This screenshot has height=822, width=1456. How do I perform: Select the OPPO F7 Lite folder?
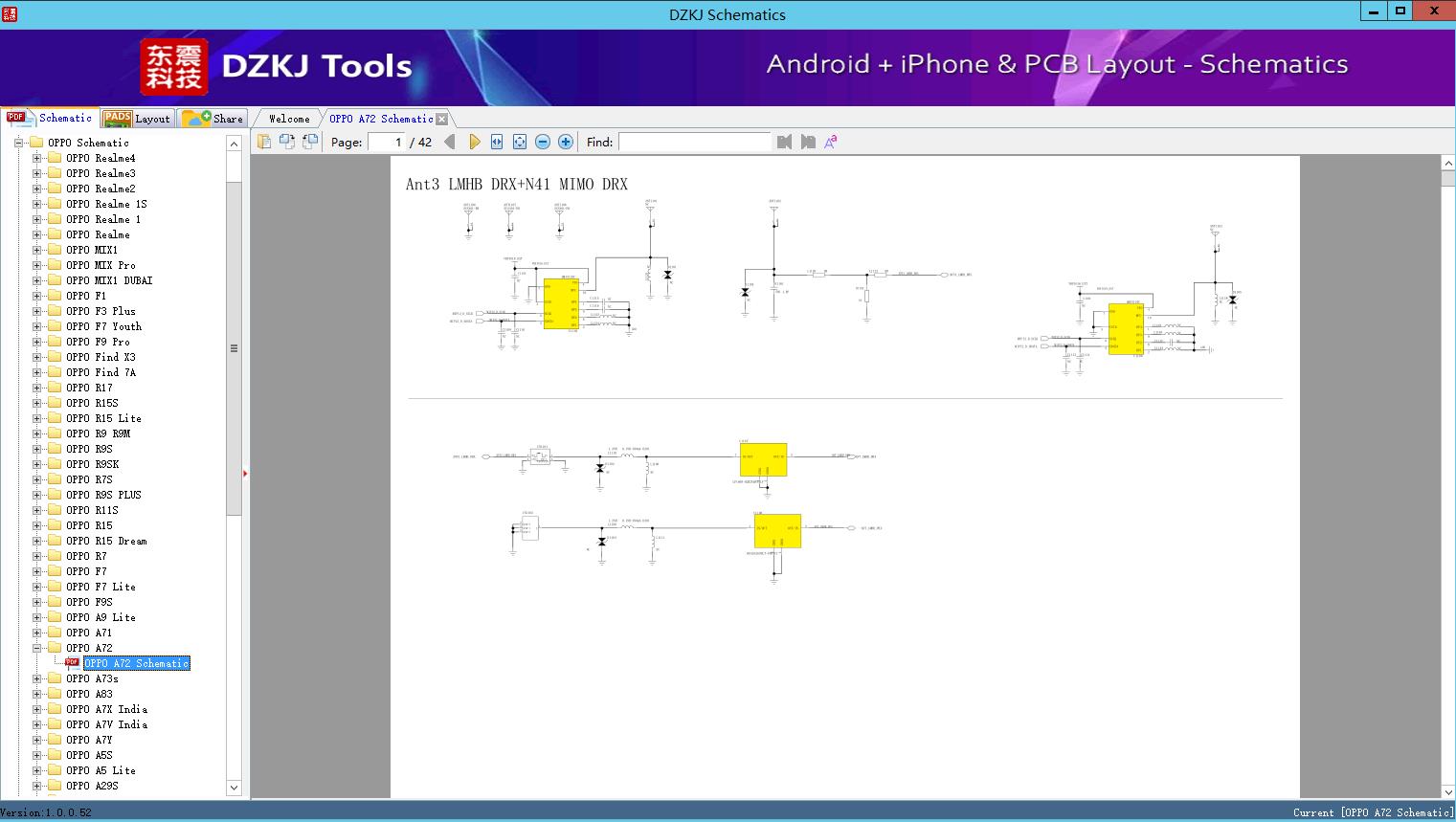101,587
